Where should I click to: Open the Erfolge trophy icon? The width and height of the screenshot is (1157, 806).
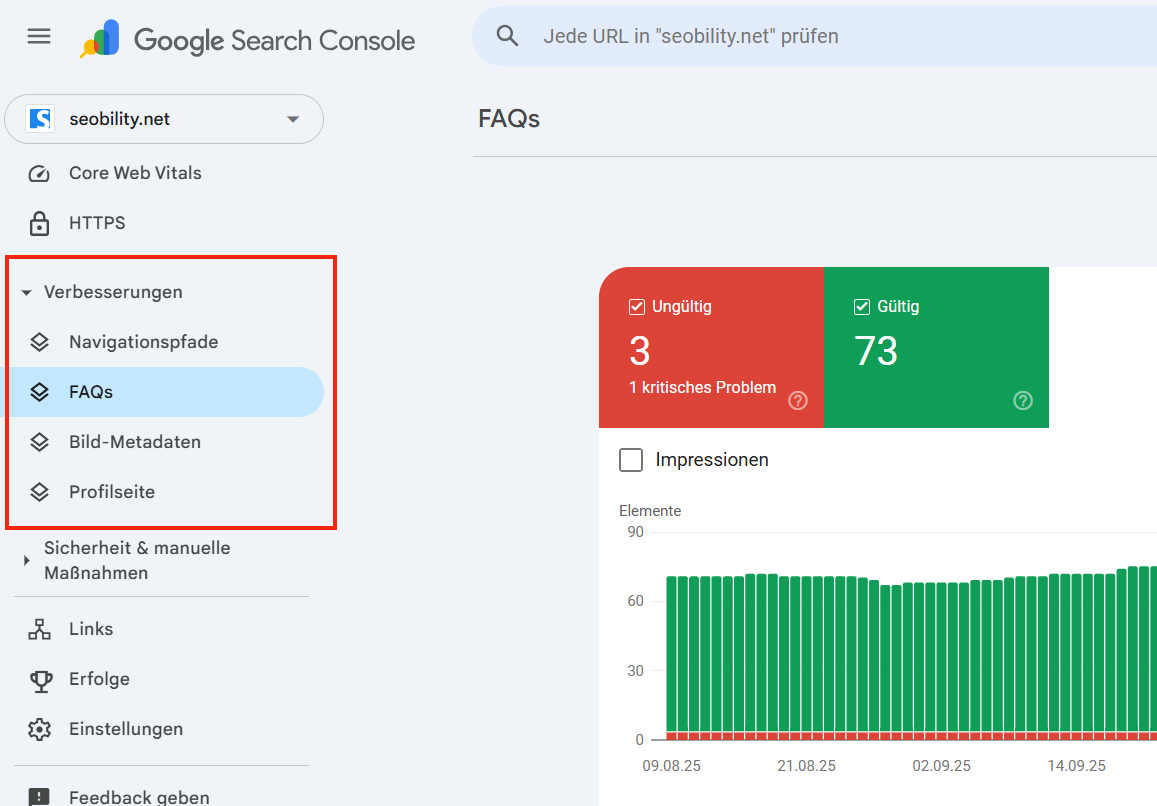(38, 678)
